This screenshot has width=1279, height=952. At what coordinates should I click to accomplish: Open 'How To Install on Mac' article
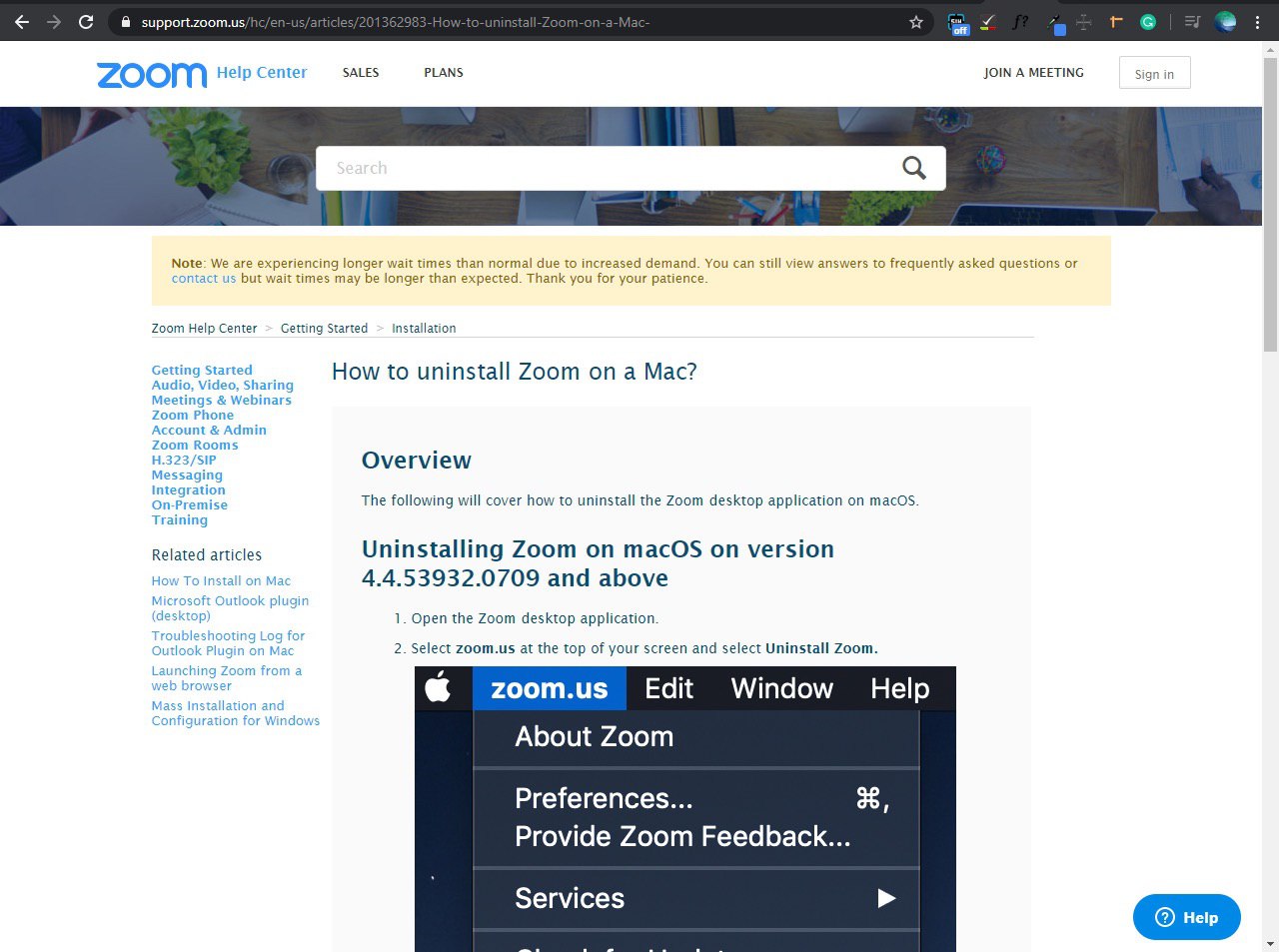coord(221,580)
